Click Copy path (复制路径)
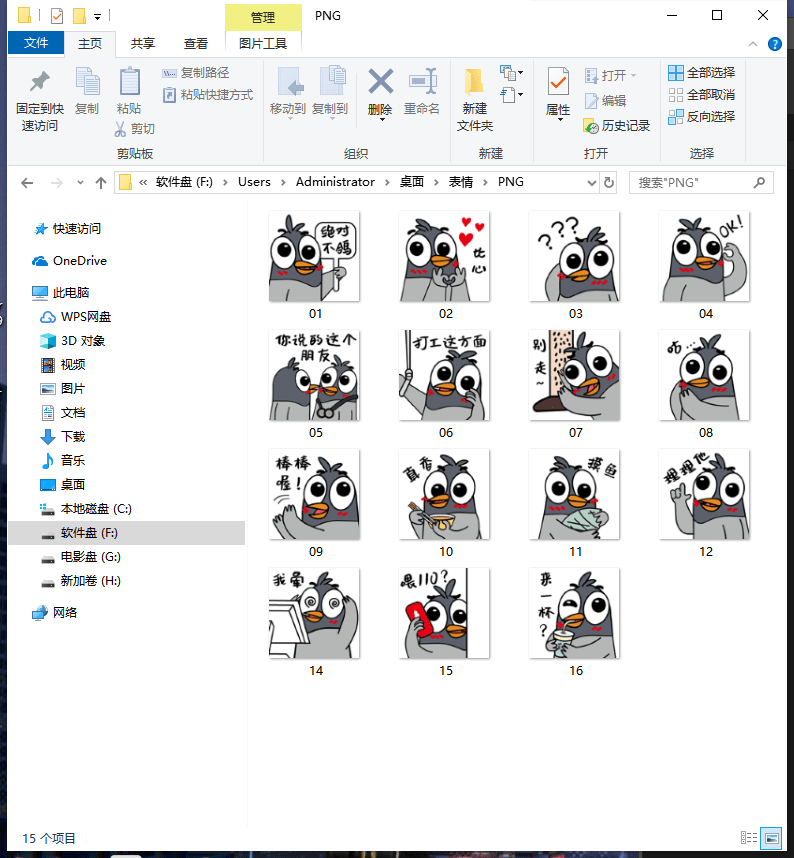The image size is (794, 858). pos(196,73)
